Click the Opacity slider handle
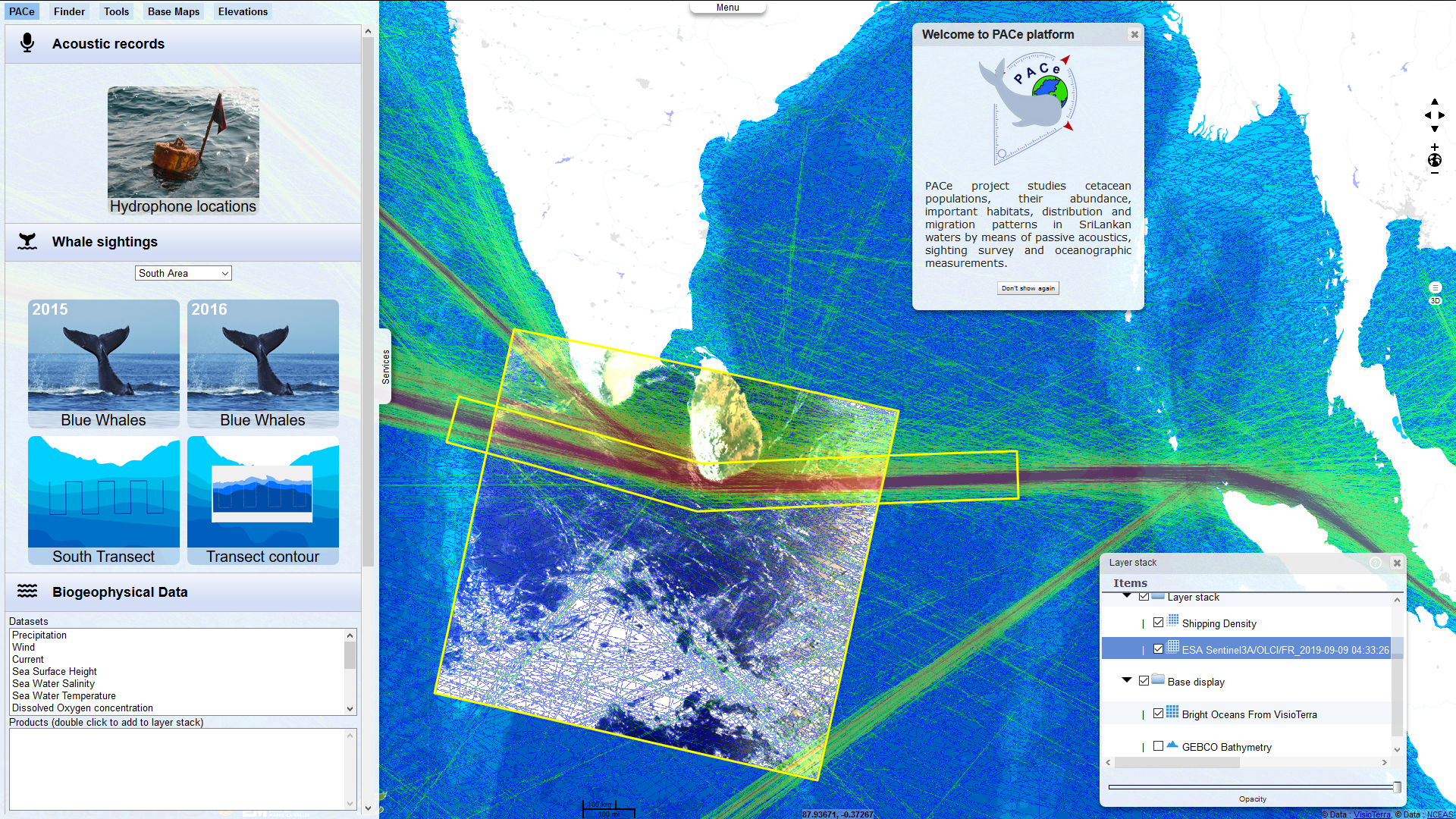The image size is (1456, 819). point(1397,787)
